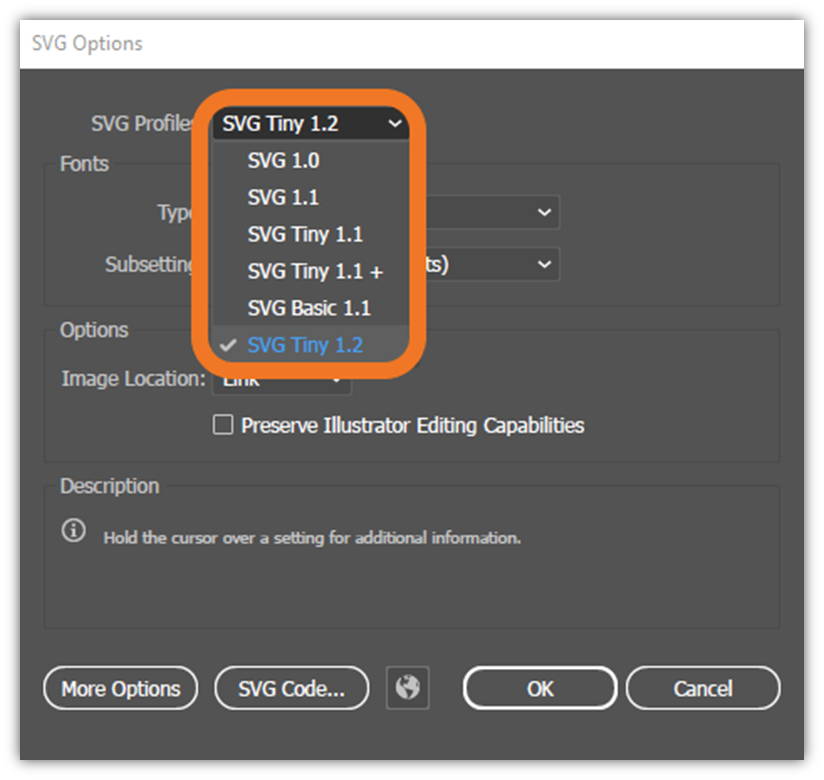Viewport: 824px width, 780px height.
Task: Enable Preserve Illustrator Editing Capabilities checkbox
Action: click(x=223, y=425)
